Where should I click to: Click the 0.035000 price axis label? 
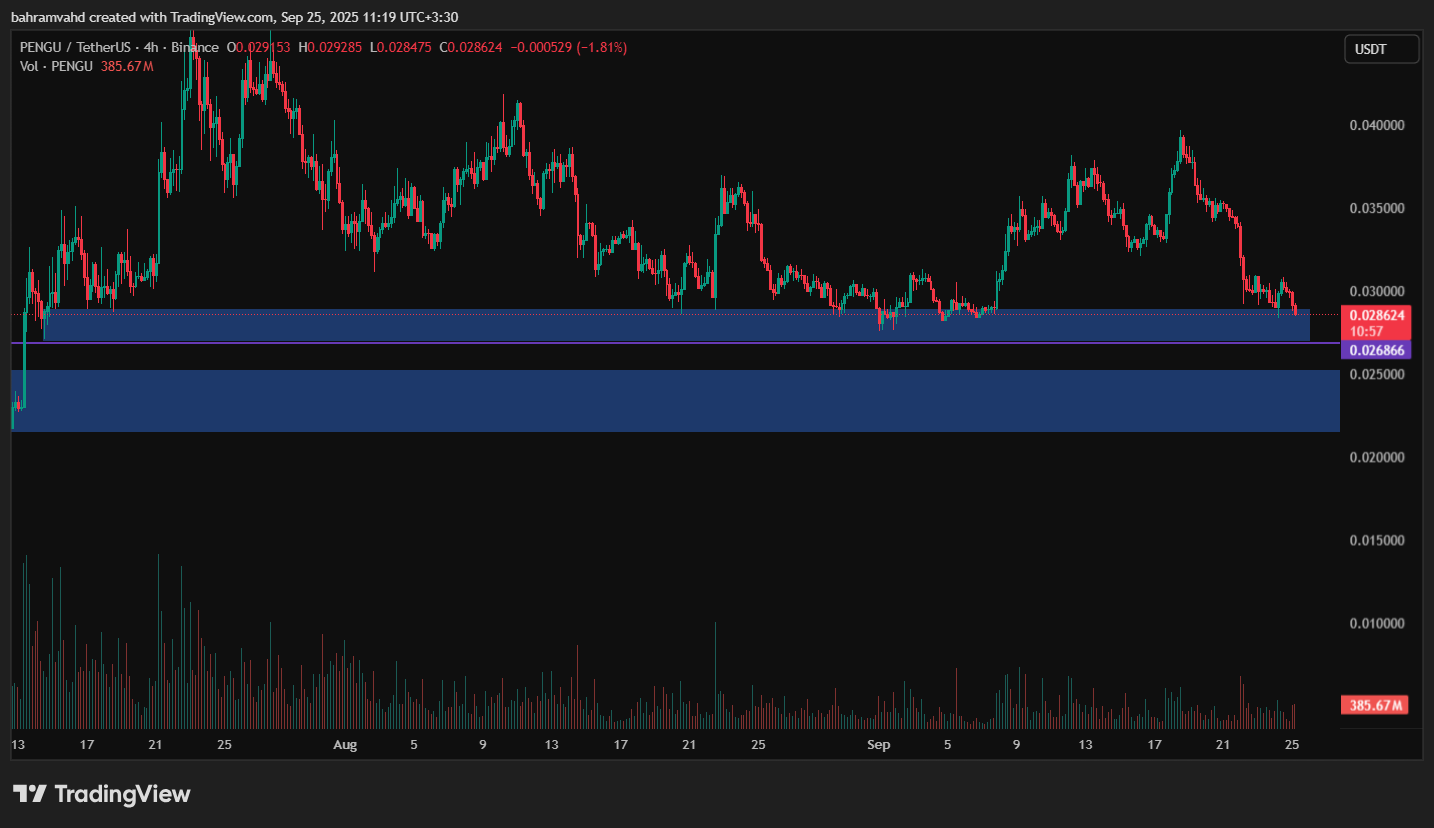1376,208
